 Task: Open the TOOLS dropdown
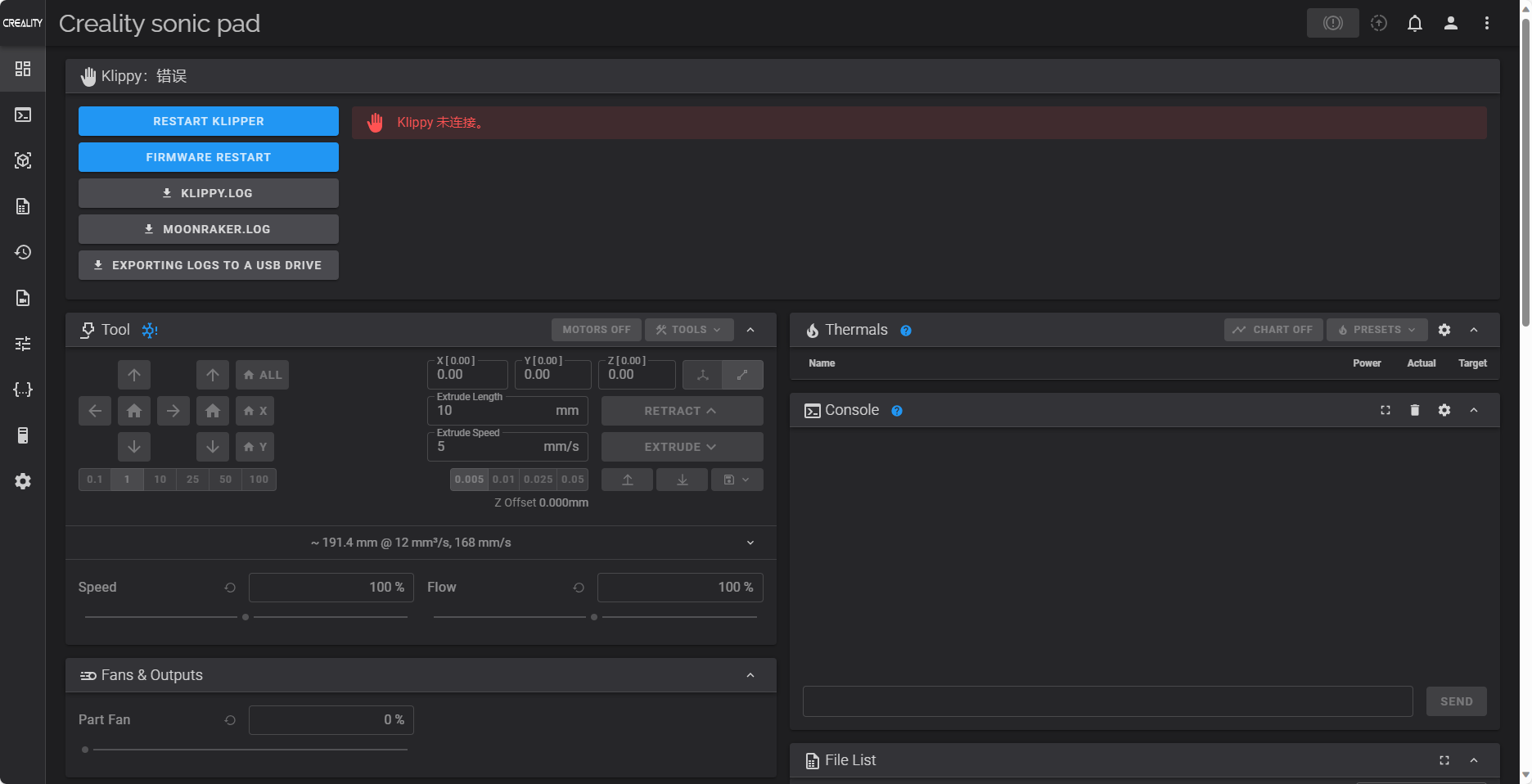[x=689, y=330]
